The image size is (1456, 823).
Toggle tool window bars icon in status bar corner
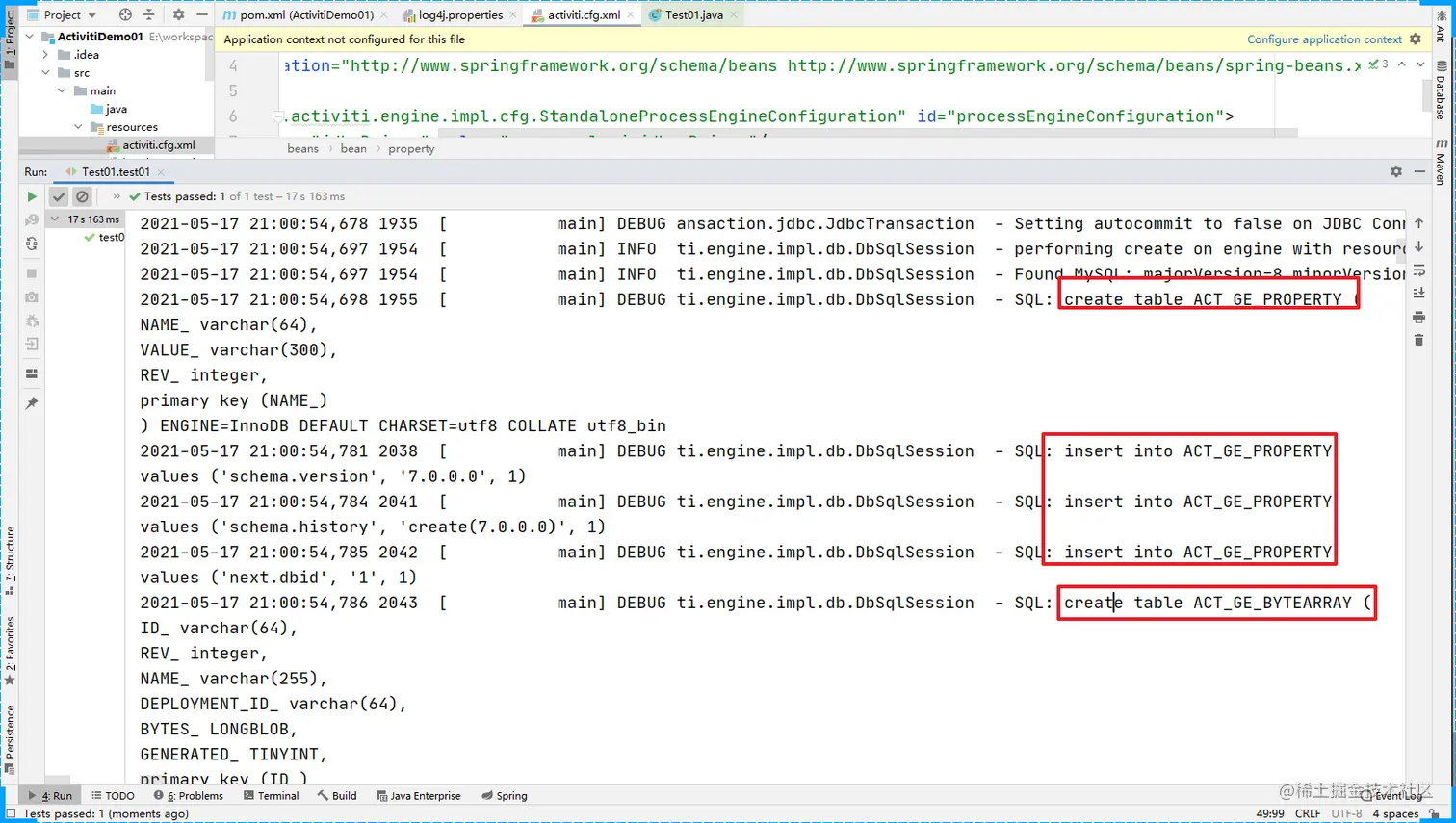pyautogui.click(x=11, y=813)
